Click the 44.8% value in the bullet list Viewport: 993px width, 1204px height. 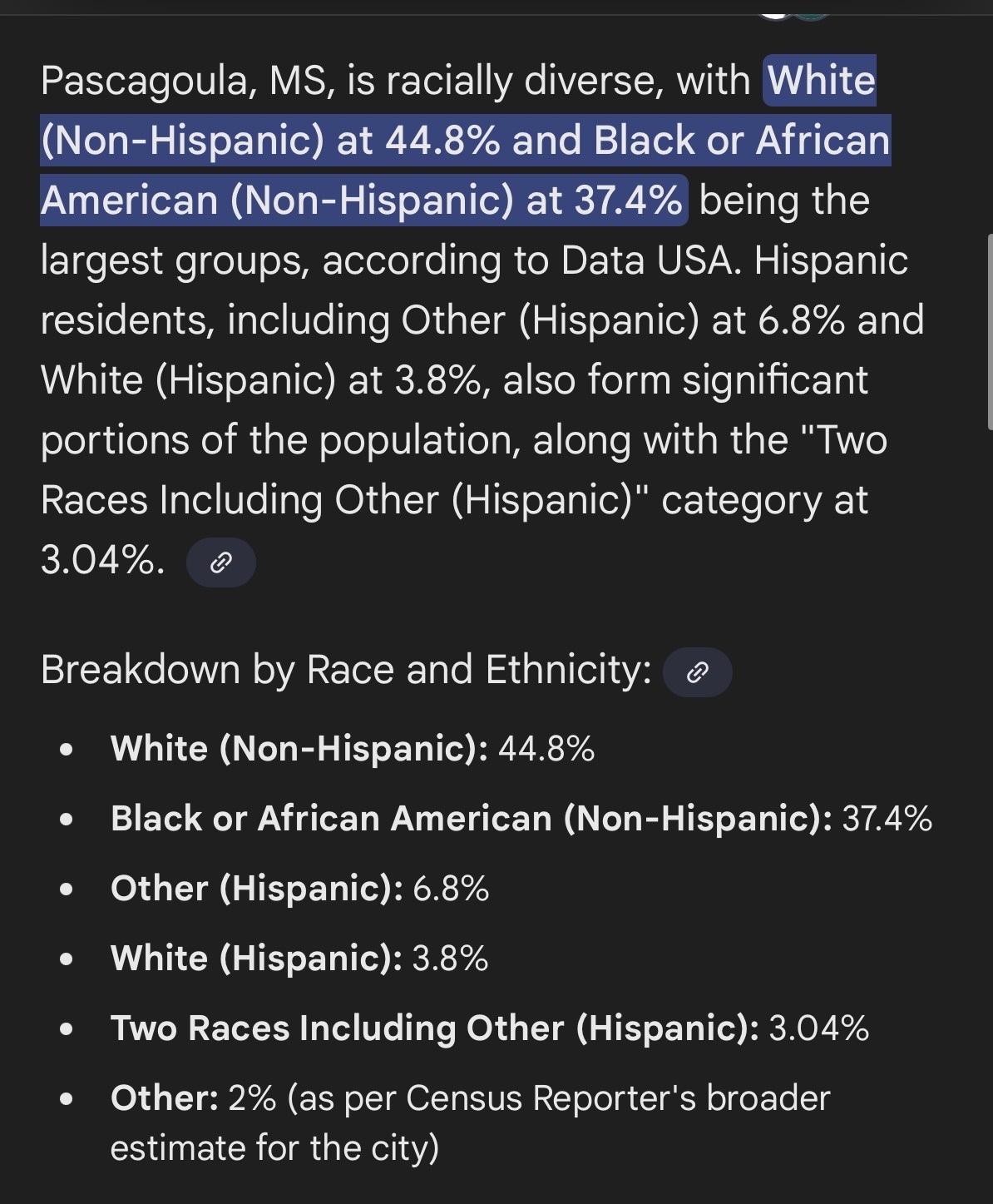pyautogui.click(x=546, y=749)
